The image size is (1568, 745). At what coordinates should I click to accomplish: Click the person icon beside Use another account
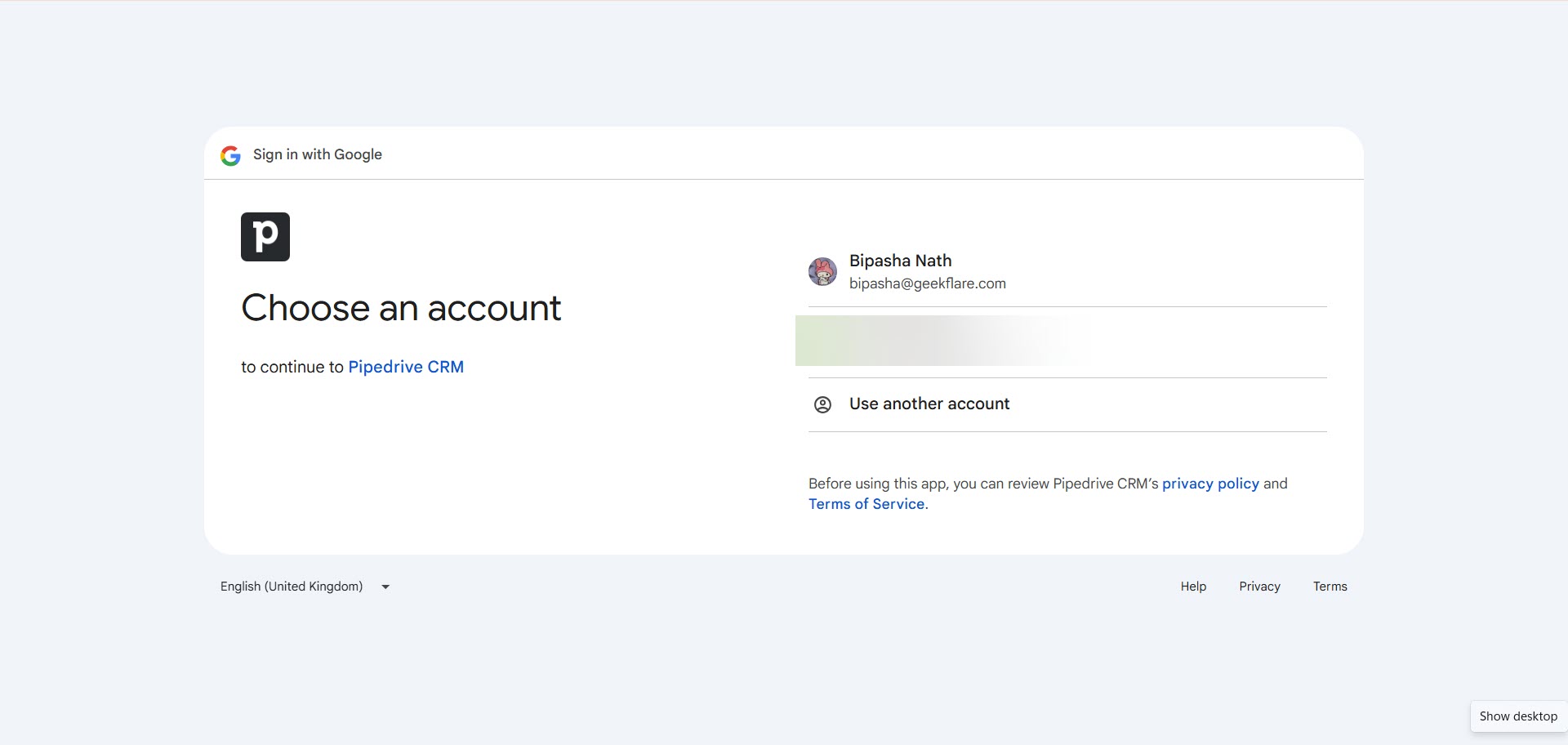point(822,404)
